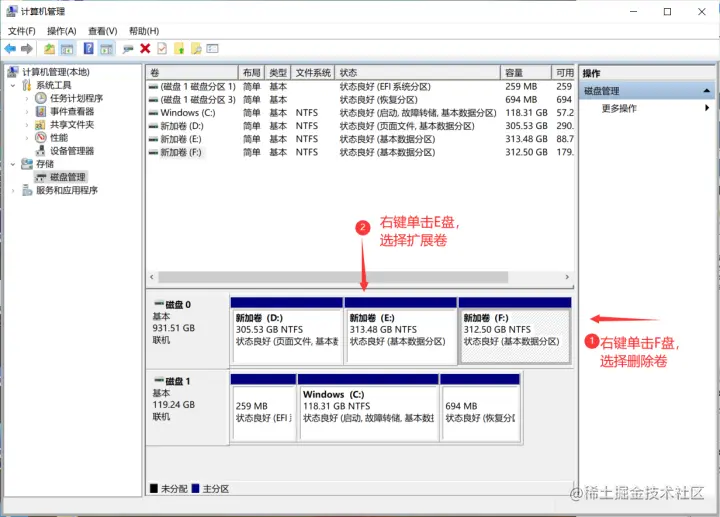The height and width of the screenshot is (517, 720).
Task: Open the 文件(F) menu
Action: tap(22, 31)
